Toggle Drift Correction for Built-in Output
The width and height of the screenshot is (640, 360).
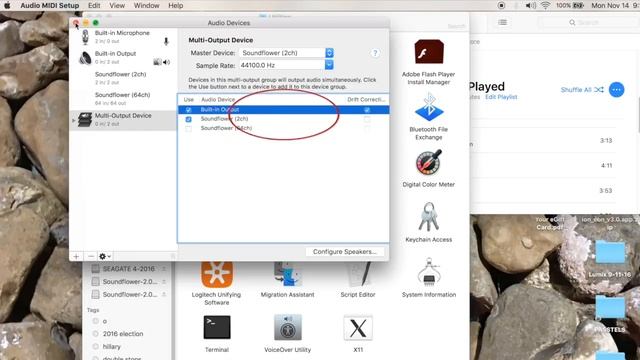[367, 110]
